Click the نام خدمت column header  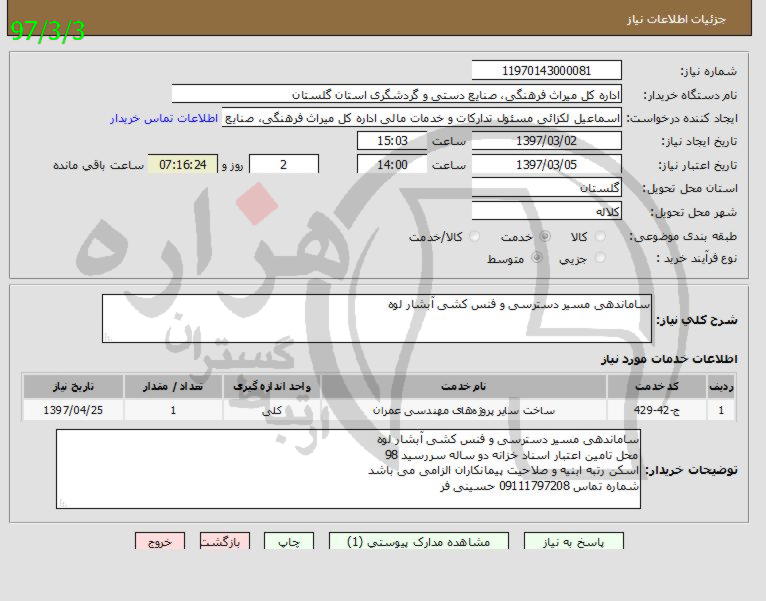[x=464, y=386]
